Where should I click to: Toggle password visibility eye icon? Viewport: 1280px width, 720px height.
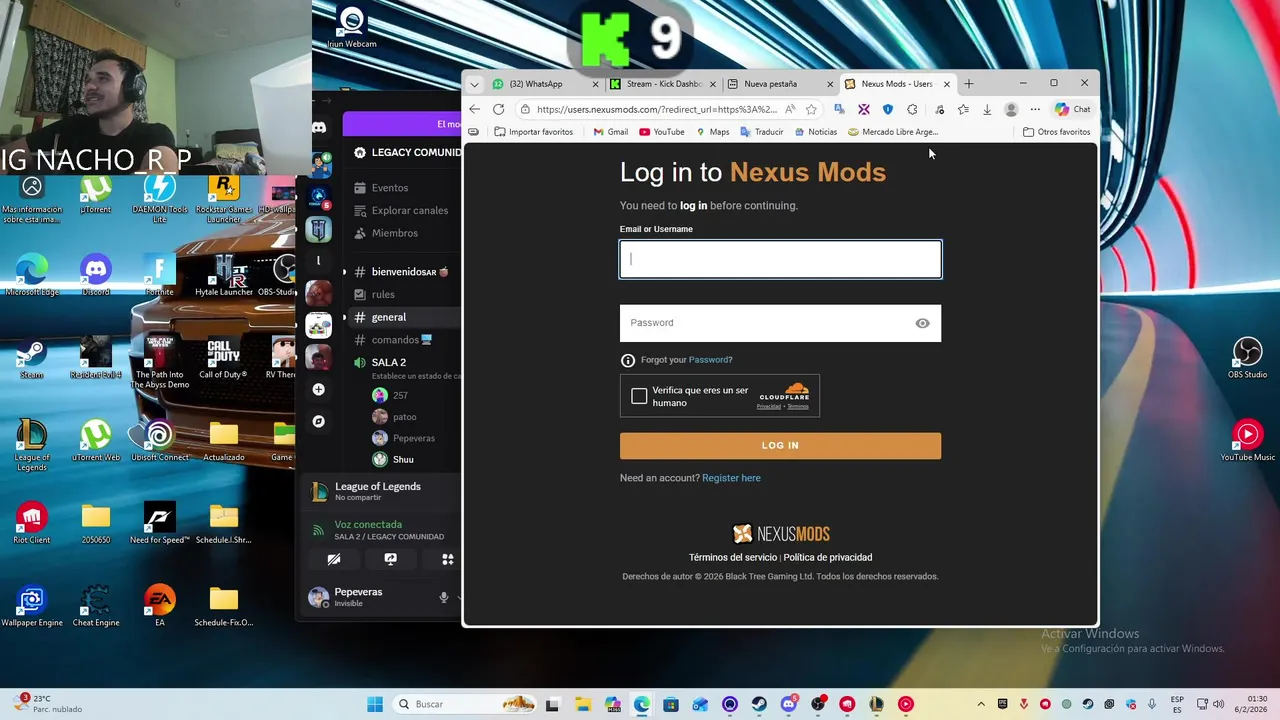[x=922, y=323]
